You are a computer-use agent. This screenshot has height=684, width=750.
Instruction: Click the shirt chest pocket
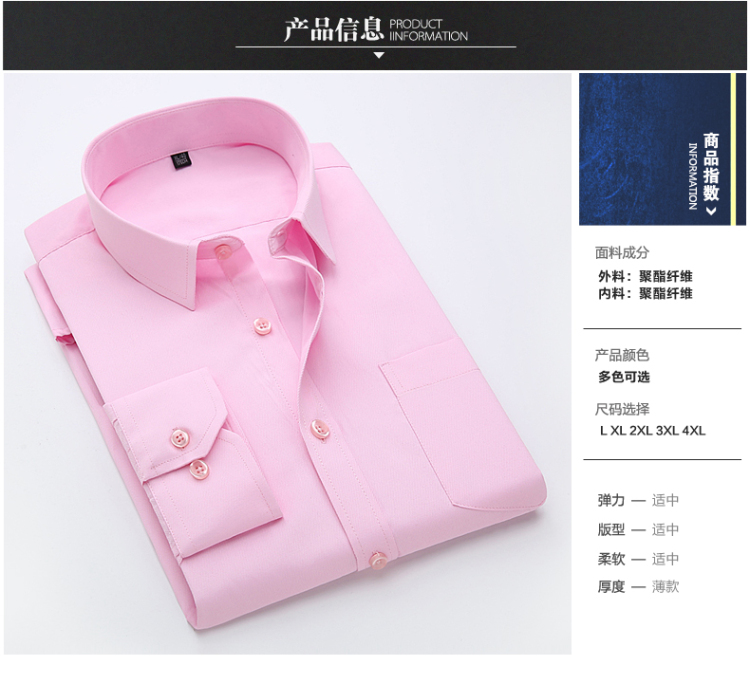click(x=462, y=423)
